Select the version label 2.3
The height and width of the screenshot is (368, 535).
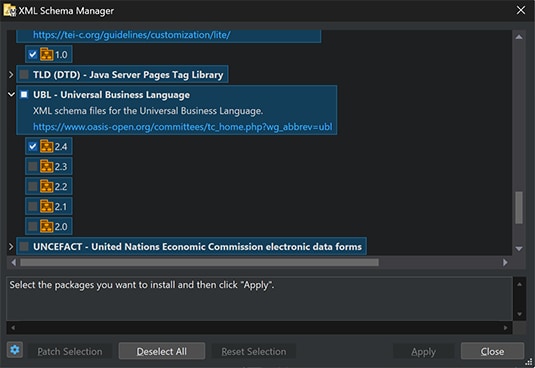[61, 166]
